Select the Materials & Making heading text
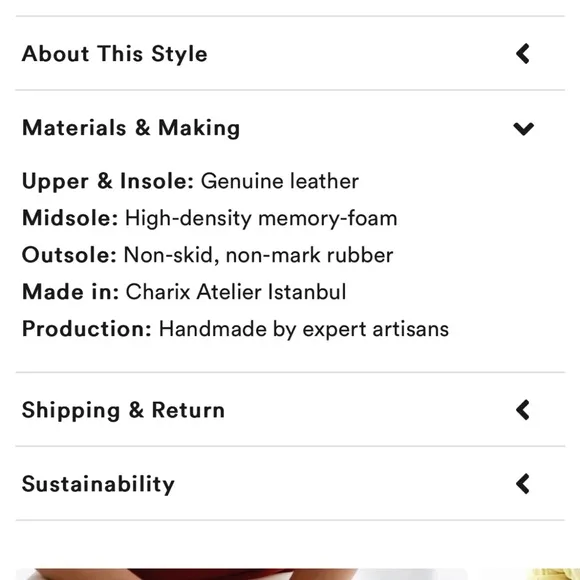 tap(131, 128)
